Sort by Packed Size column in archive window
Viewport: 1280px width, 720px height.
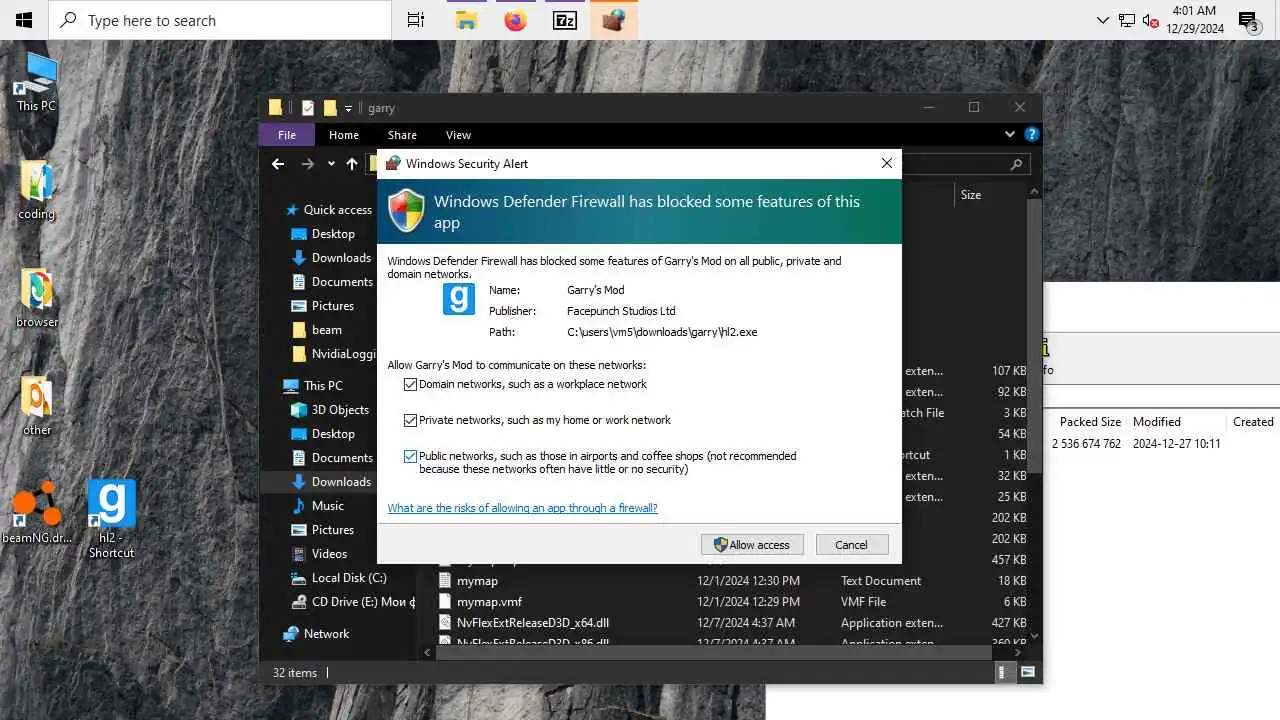pos(1090,422)
